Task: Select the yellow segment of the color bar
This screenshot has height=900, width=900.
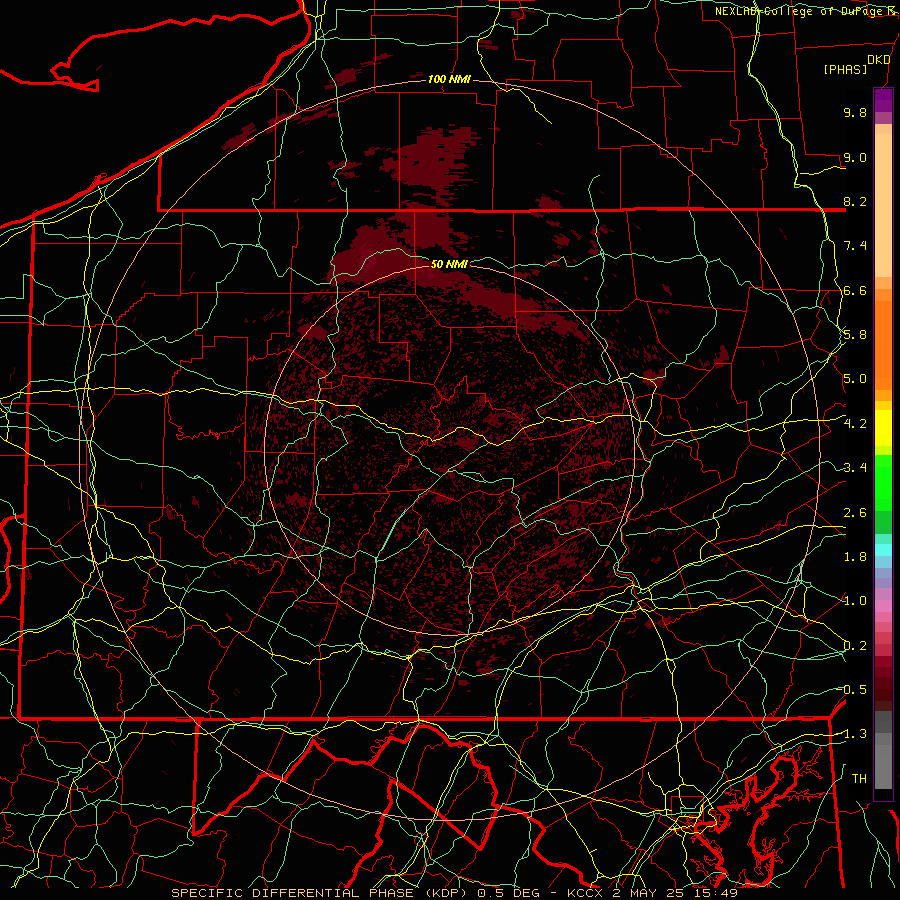Action: pyautogui.click(x=883, y=428)
